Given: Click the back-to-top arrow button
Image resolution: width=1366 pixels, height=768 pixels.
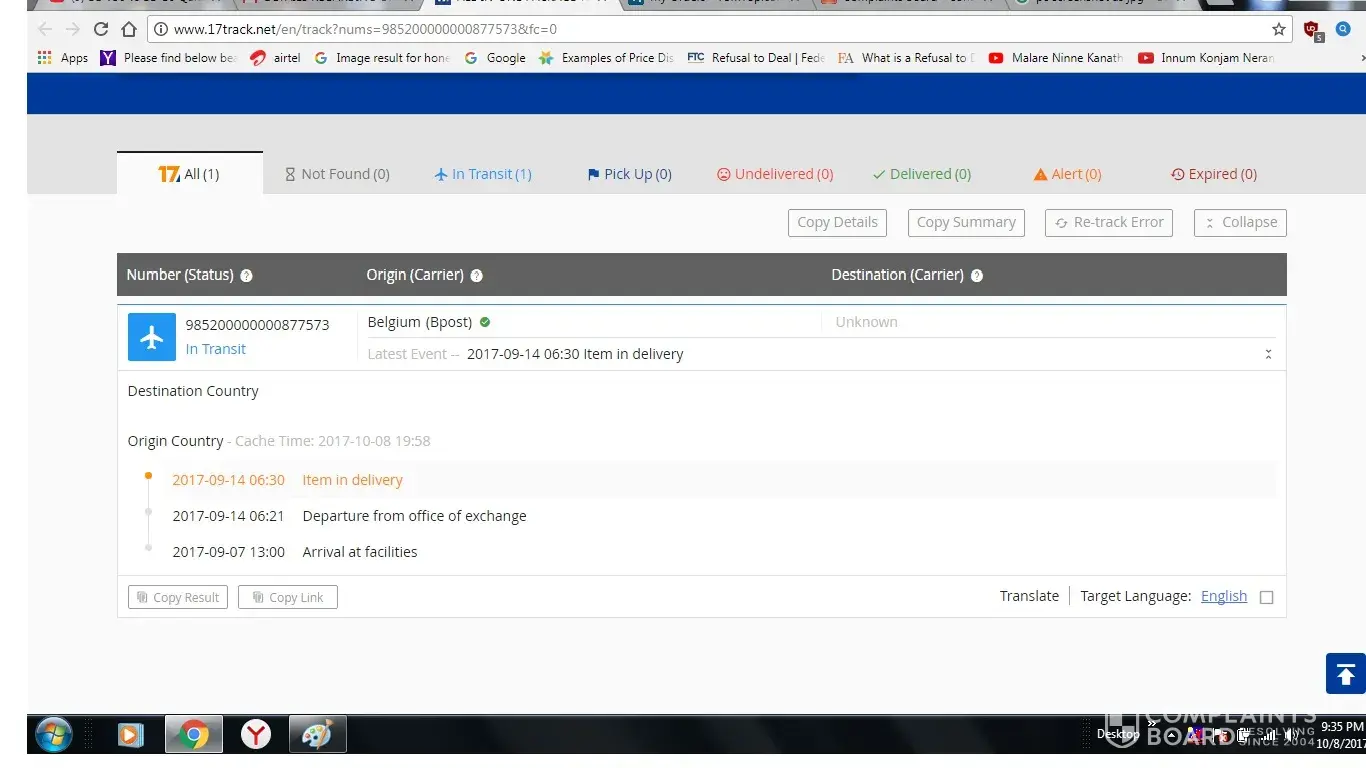Looking at the screenshot, I should (x=1345, y=673).
